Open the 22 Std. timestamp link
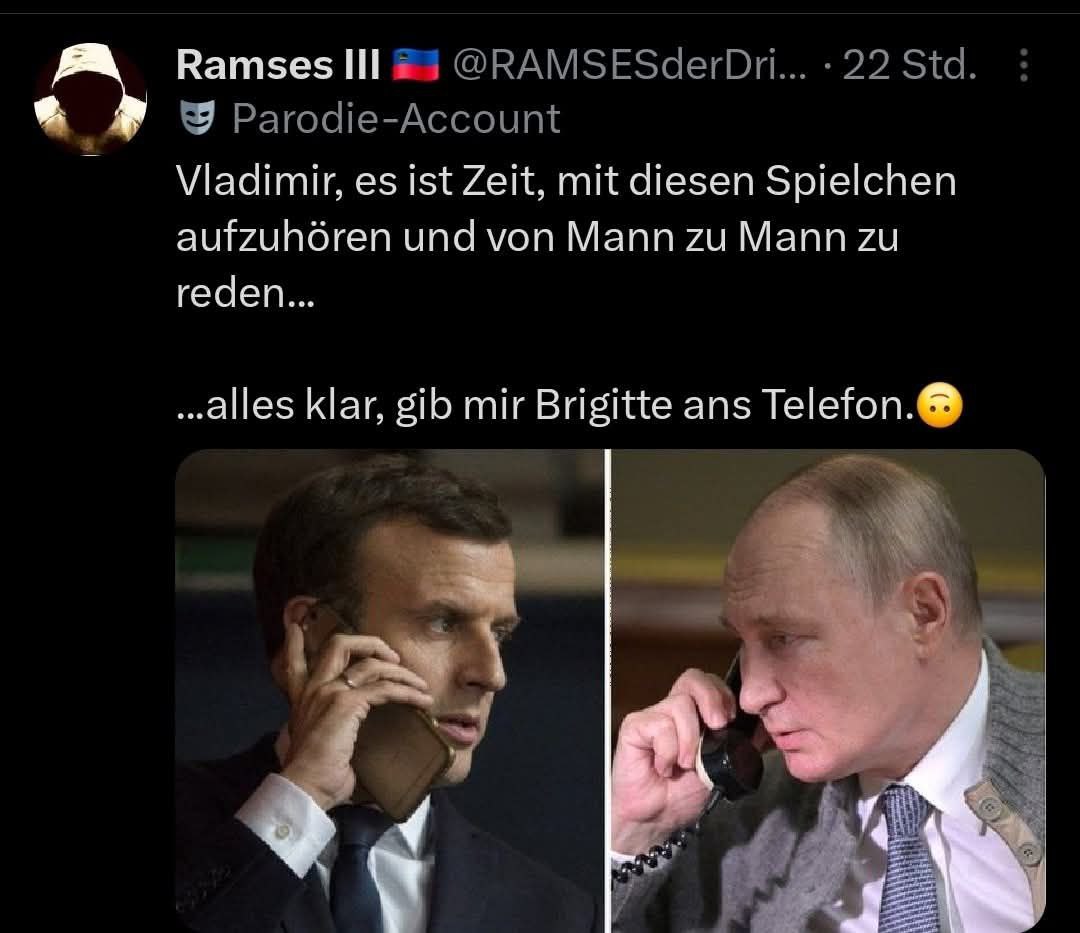The height and width of the screenshot is (933, 1080). pos(909,65)
